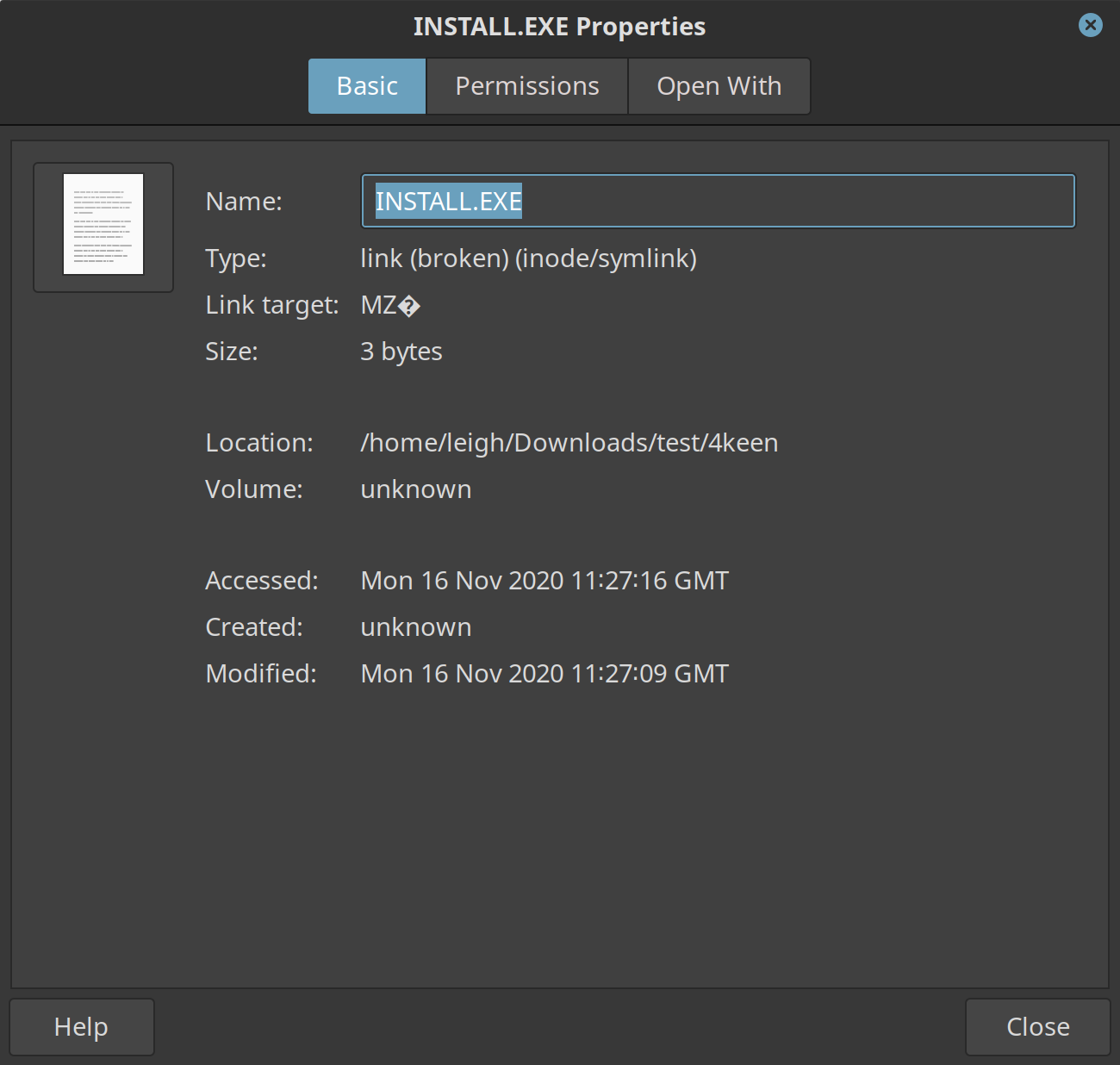
Task: Close the dialog with the X icon
Action: tap(1090, 25)
